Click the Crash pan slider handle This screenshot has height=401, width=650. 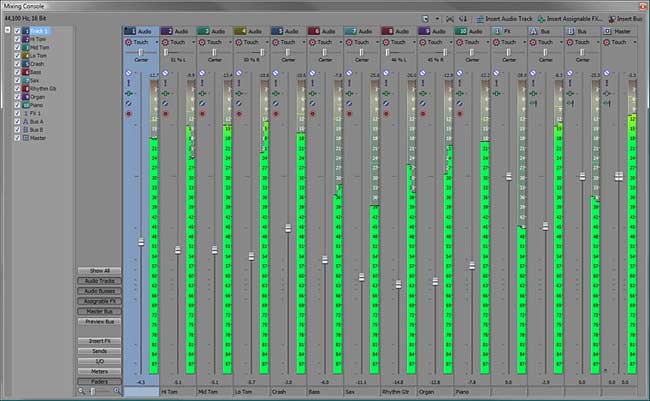pyautogui.click(x=288, y=52)
